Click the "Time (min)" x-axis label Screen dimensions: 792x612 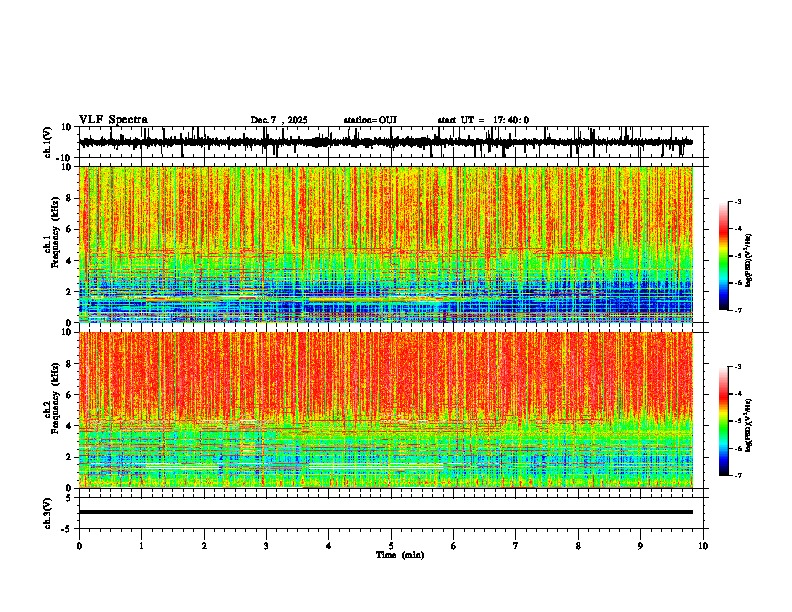click(400, 555)
